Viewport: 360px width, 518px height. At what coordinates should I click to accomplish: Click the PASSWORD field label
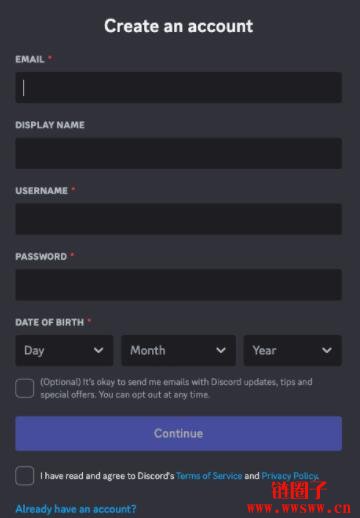coord(41,257)
